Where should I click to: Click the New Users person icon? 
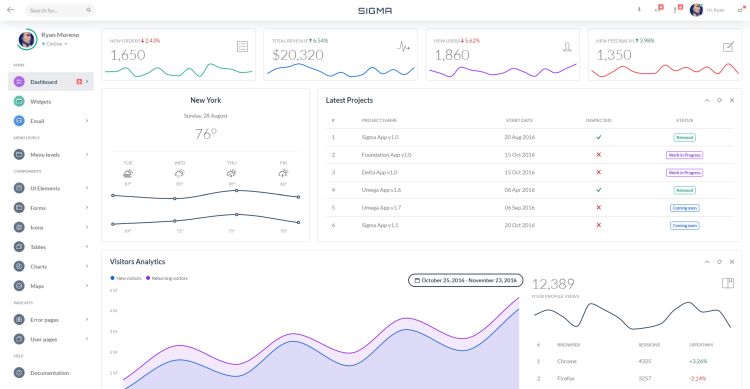point(567,46)
